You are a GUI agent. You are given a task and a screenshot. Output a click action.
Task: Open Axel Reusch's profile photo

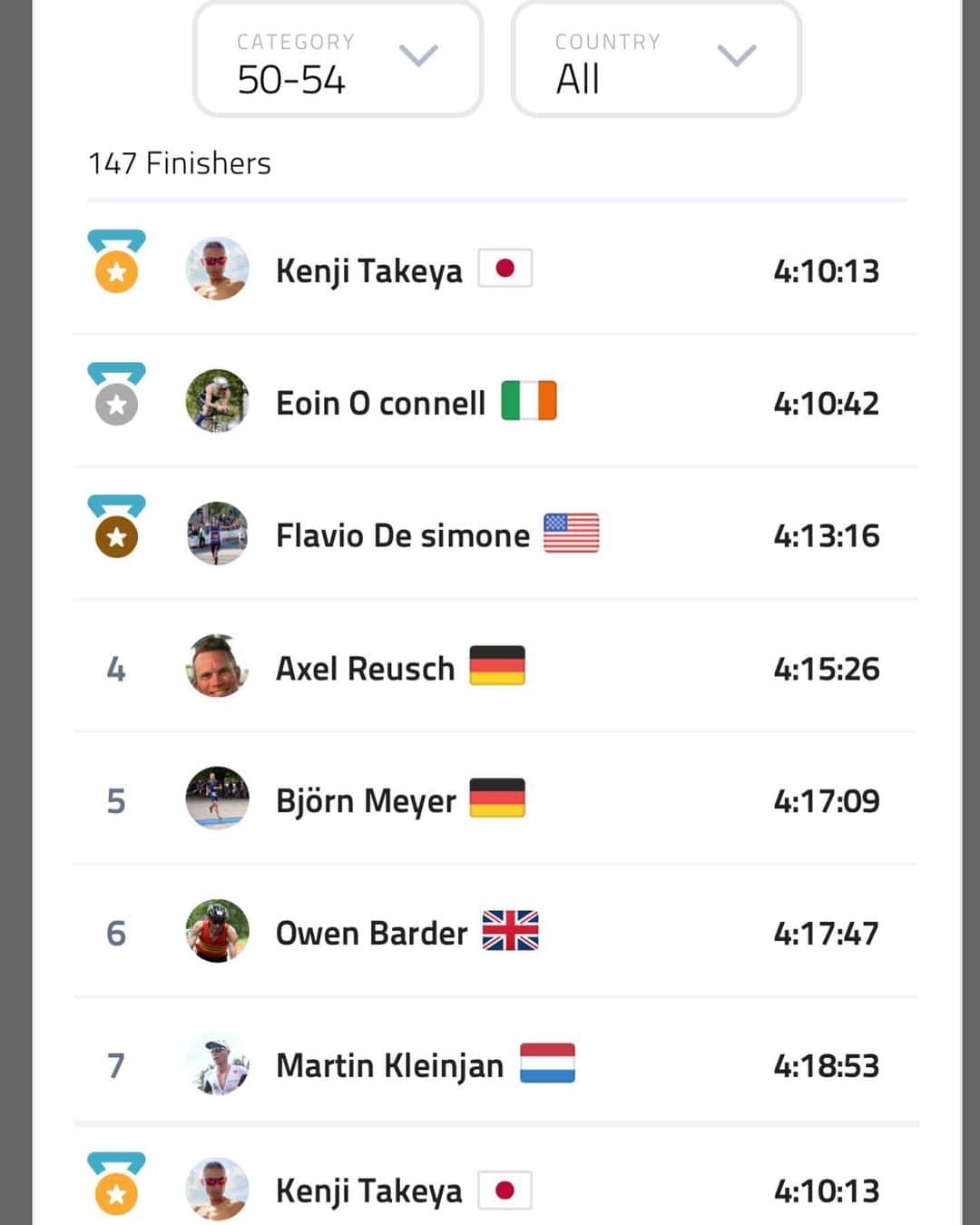point(217,666)
